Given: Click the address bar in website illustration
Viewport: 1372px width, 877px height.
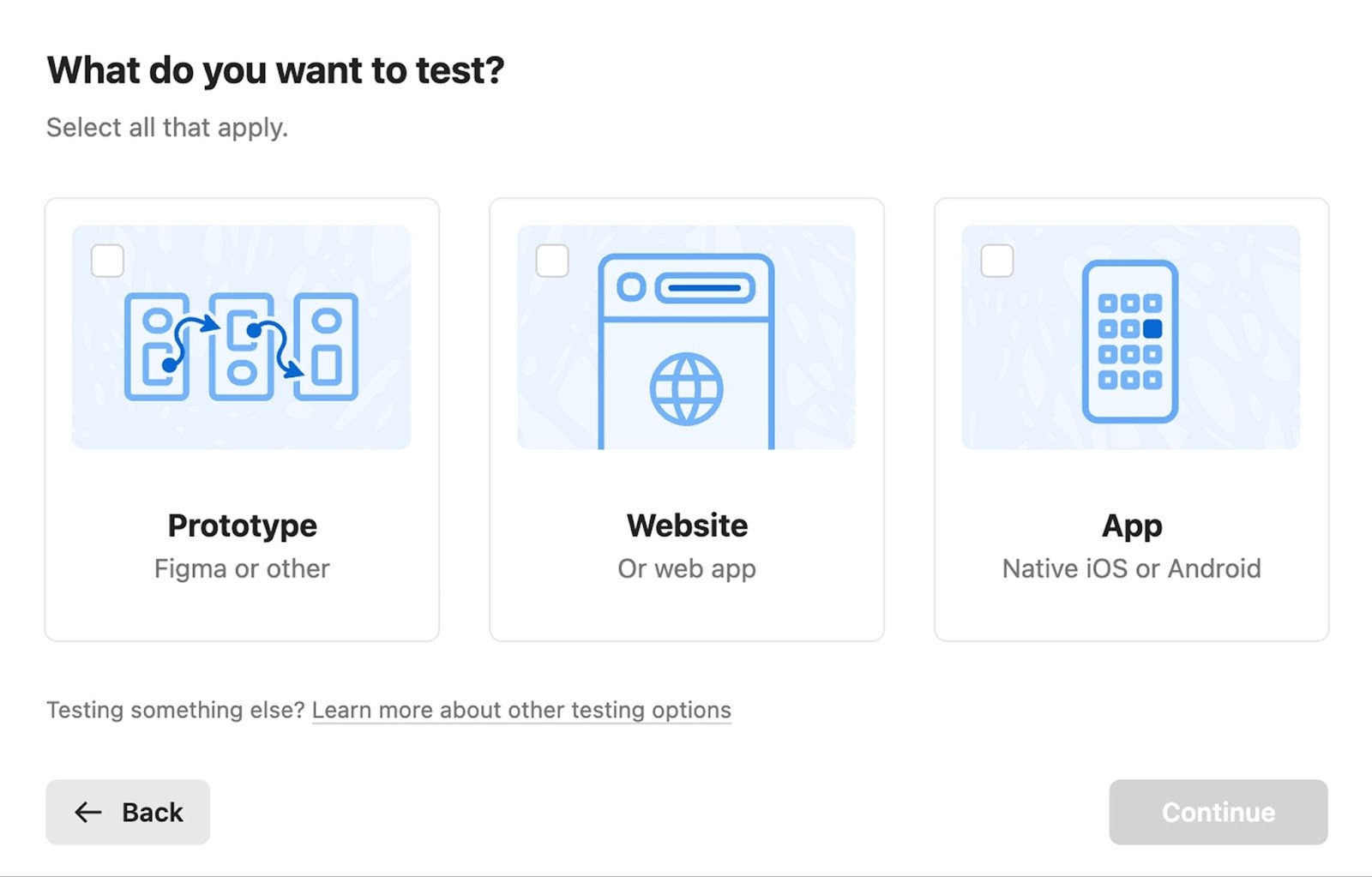Looking at the screenshot, I should click(x=705, y=288).
